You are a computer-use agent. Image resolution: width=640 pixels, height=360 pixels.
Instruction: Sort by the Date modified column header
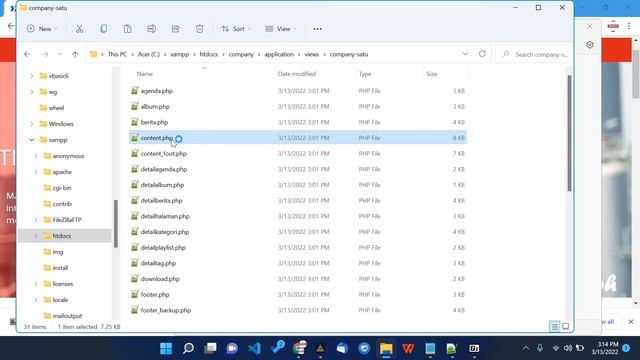click(297, 74)
